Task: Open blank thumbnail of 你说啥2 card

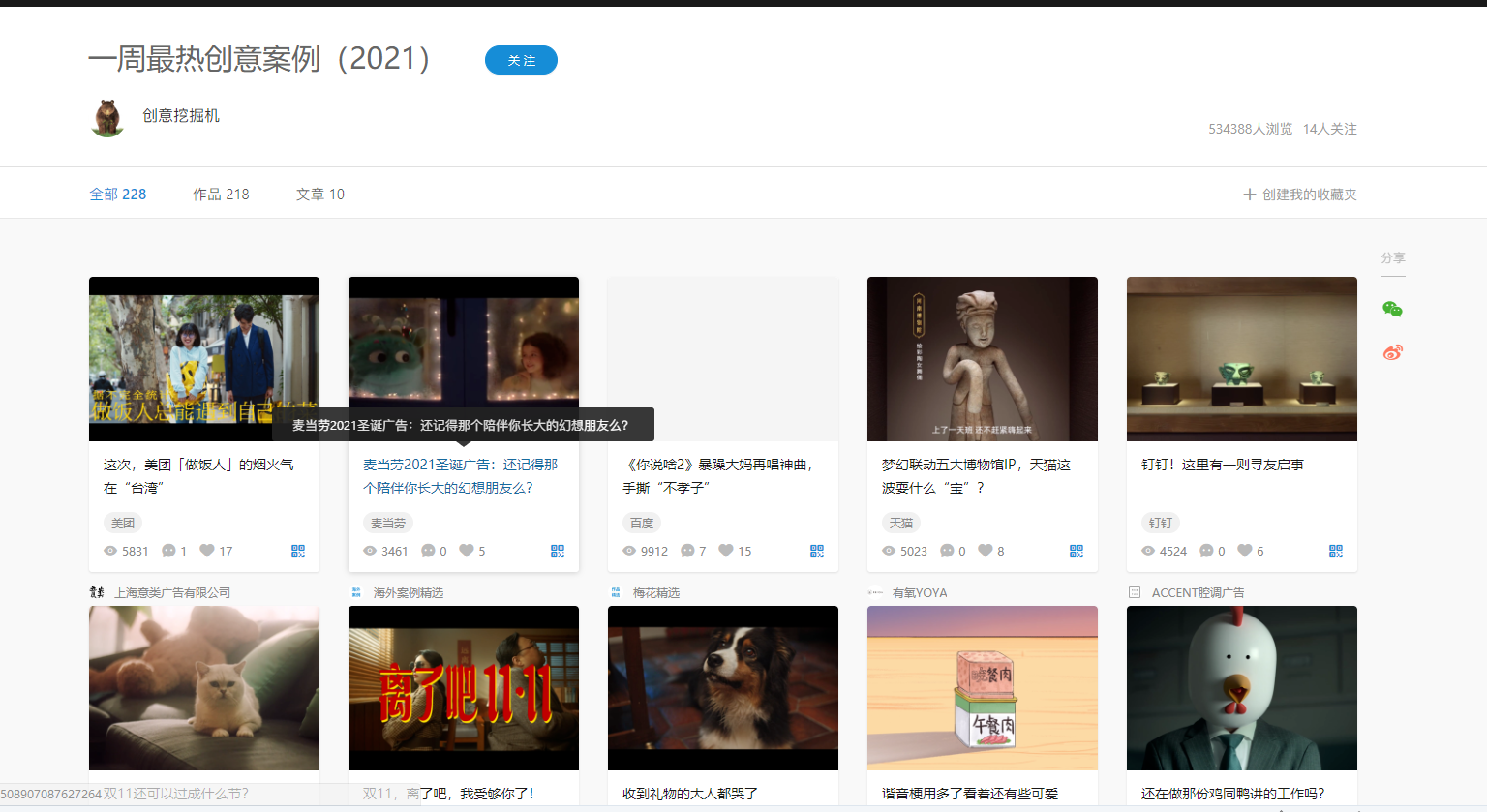Action: (x=723, y=359)
